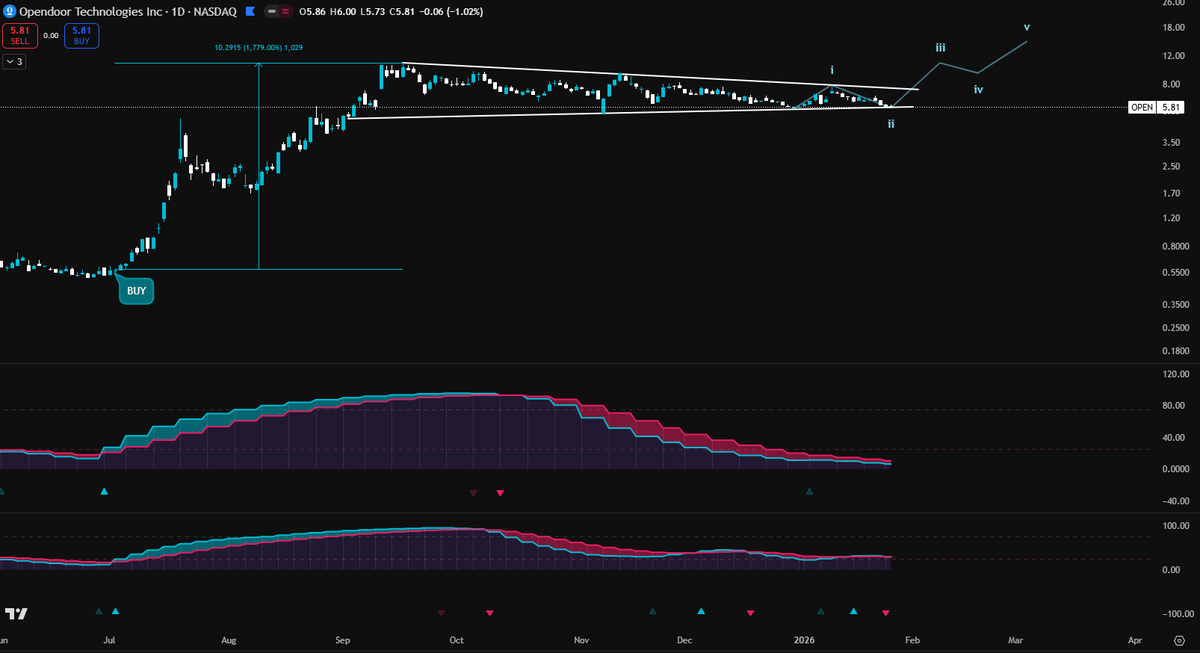The height and width of the screenshot is (653, 1200).
Task: Click bright teal up-triangle in January 2026, bottom pane
Action: [x=853, y=611]
